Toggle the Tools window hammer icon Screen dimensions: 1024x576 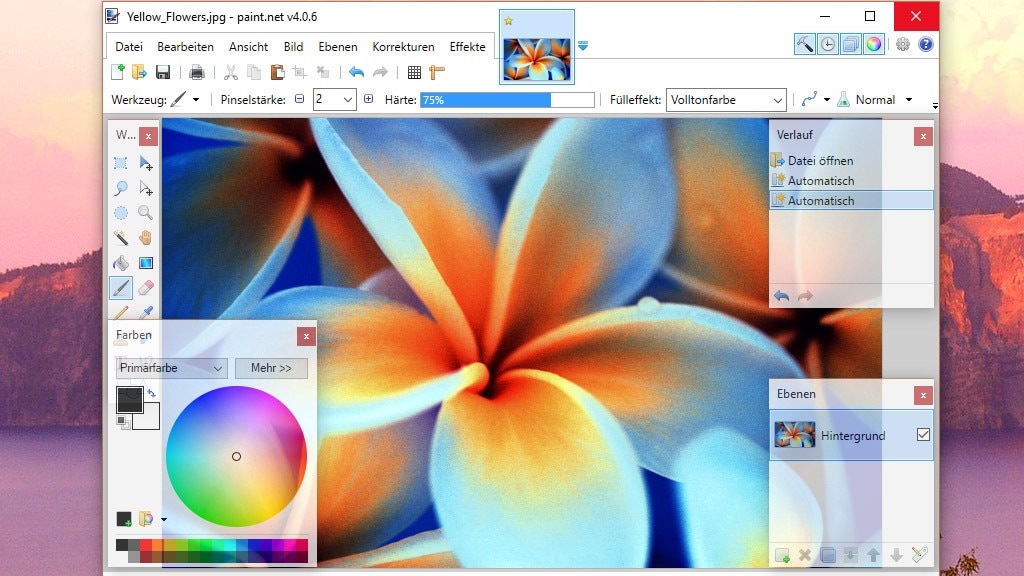coord(805,44)
